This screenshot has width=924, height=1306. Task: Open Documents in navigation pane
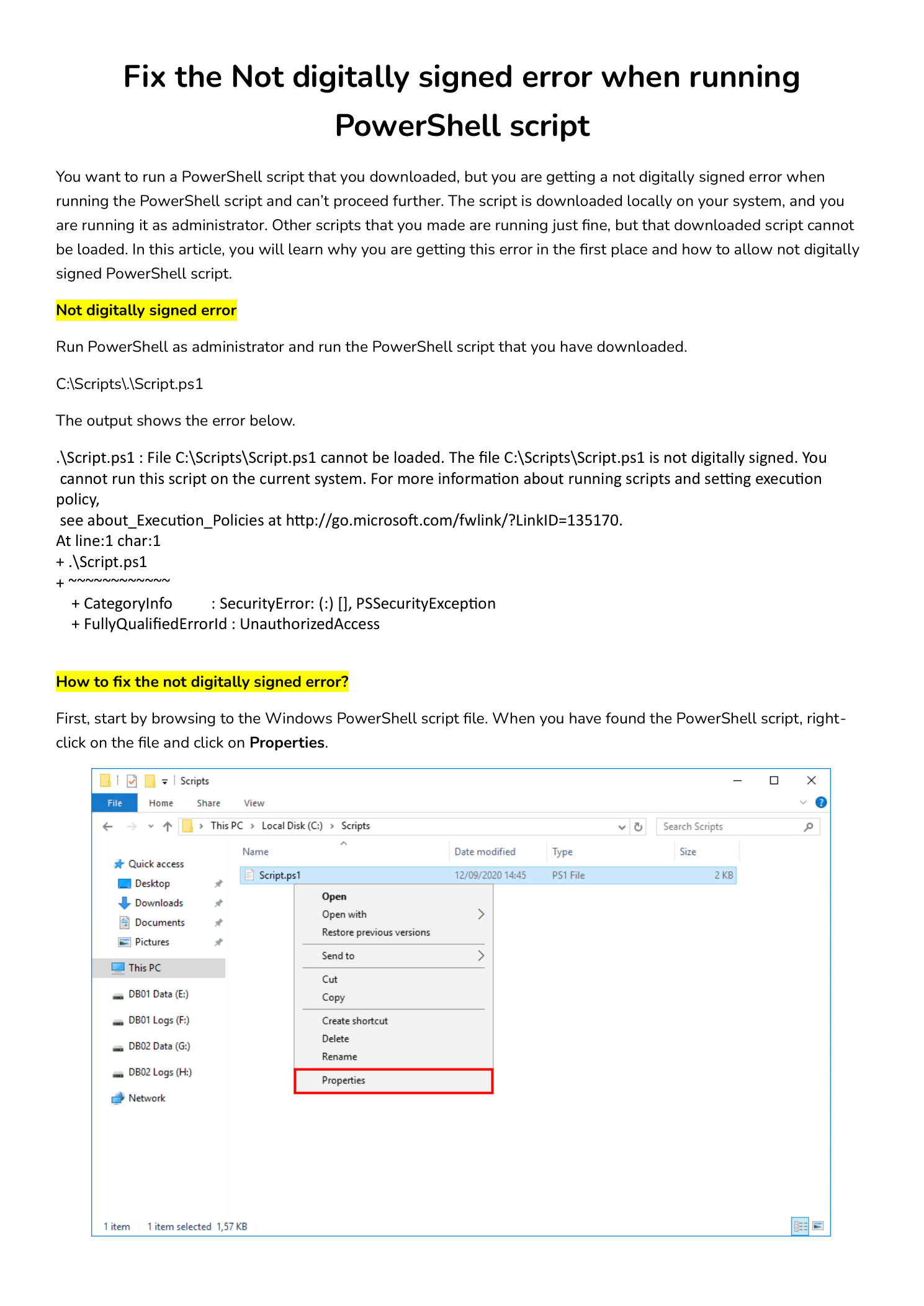(x=159, y=923)
